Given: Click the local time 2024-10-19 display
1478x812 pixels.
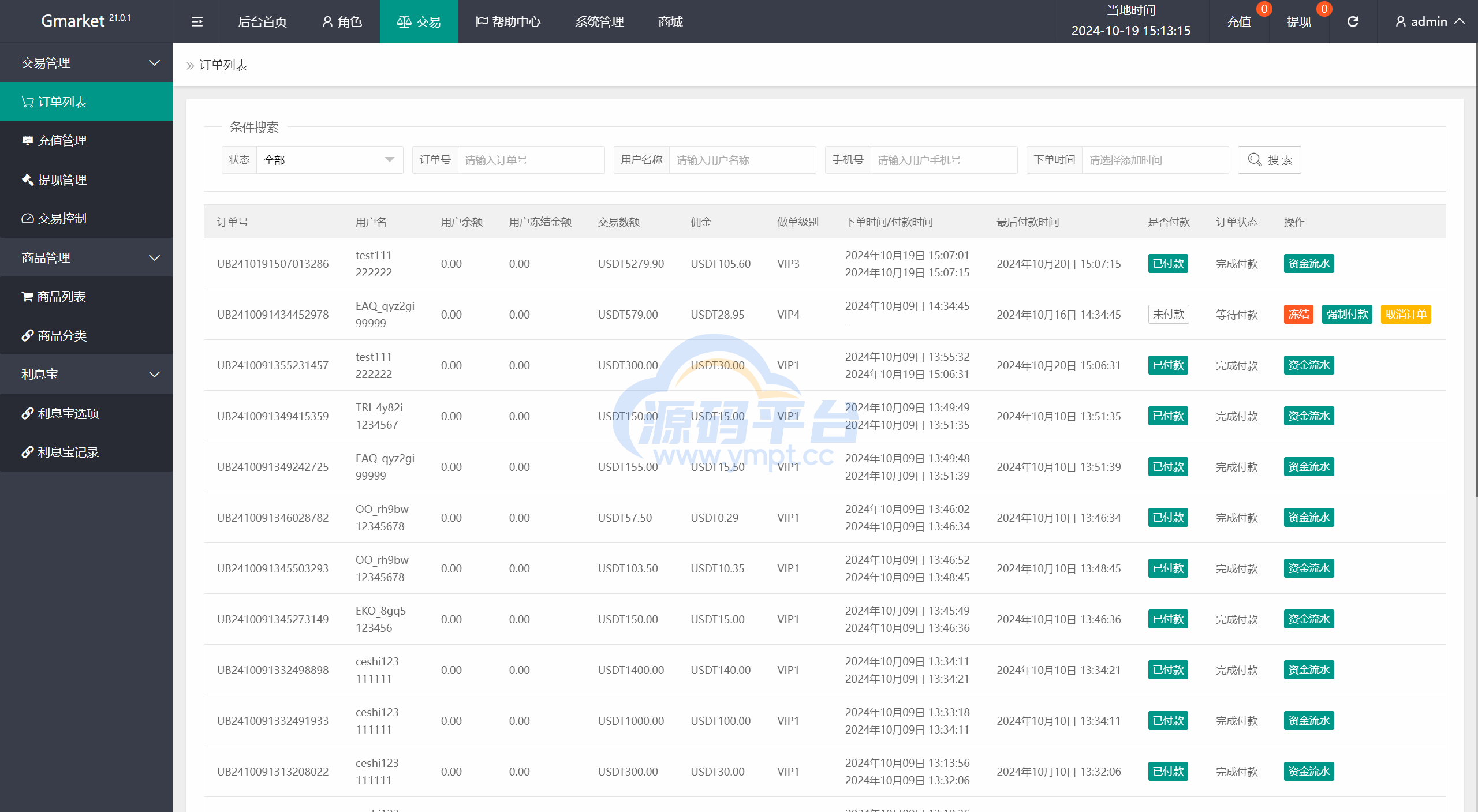Looking at the screenshot, I should pos(1130,31).
